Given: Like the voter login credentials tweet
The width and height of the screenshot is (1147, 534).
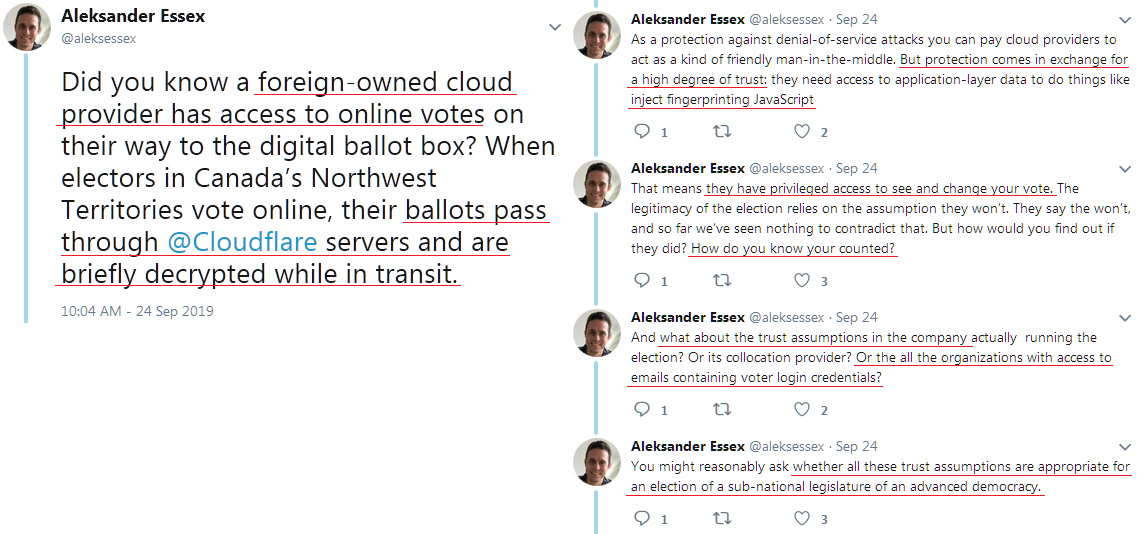Looking at the screenshot, I should click(801, 409).
